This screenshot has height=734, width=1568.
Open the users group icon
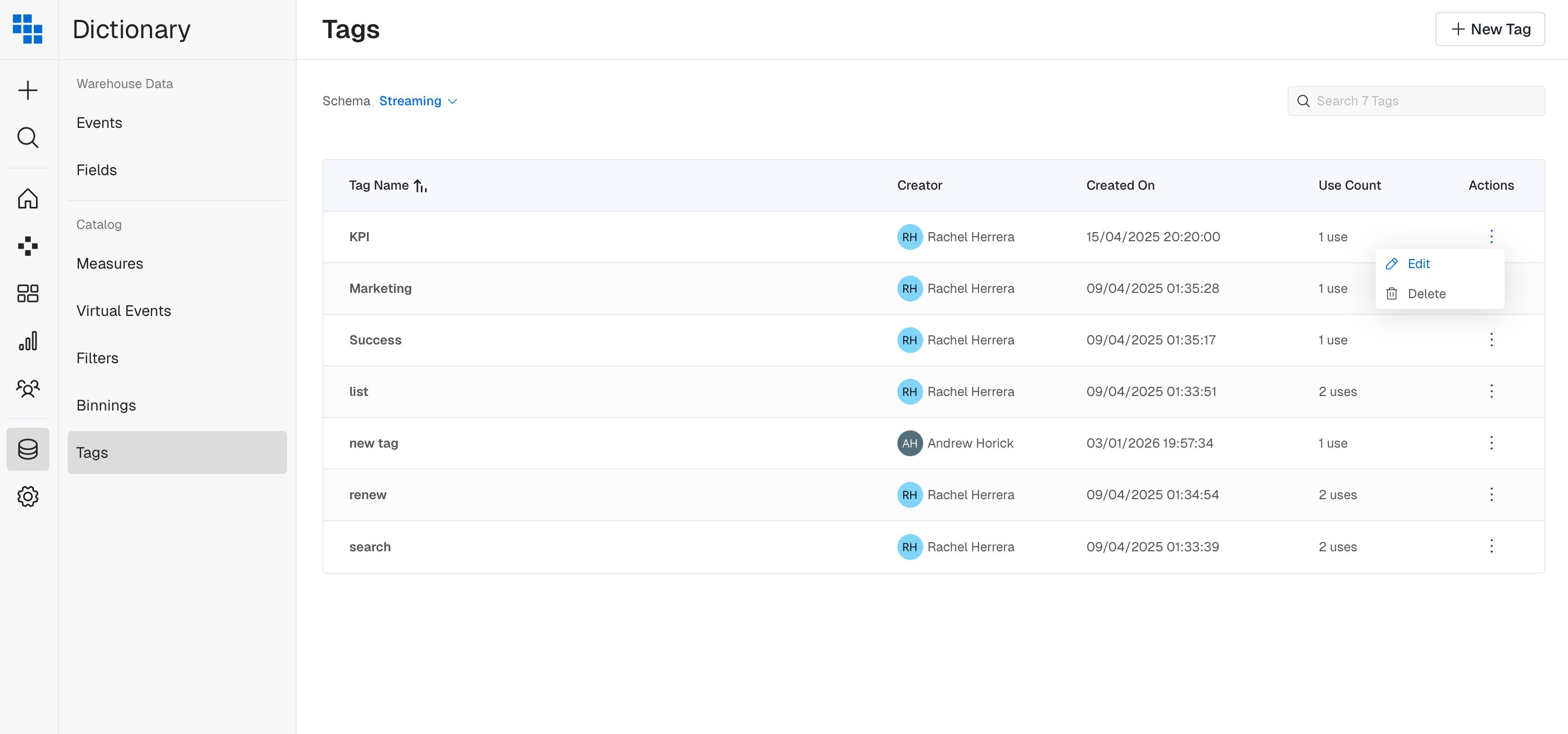[27, 388]
